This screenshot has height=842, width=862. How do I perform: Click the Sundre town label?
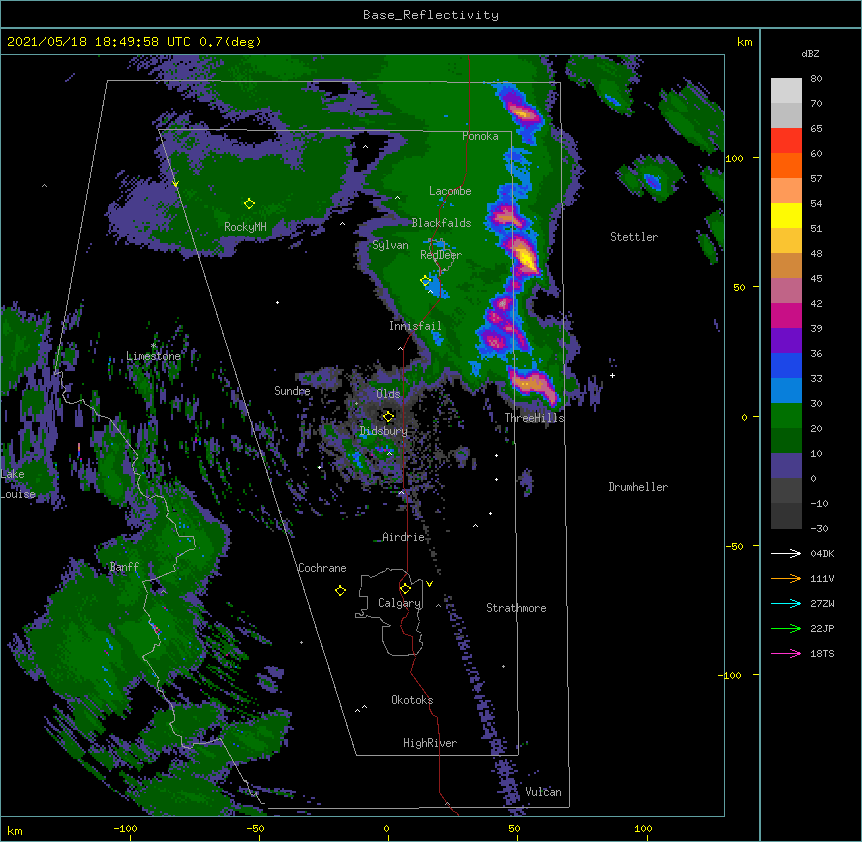pyautogui.click(x=292, y=391)
